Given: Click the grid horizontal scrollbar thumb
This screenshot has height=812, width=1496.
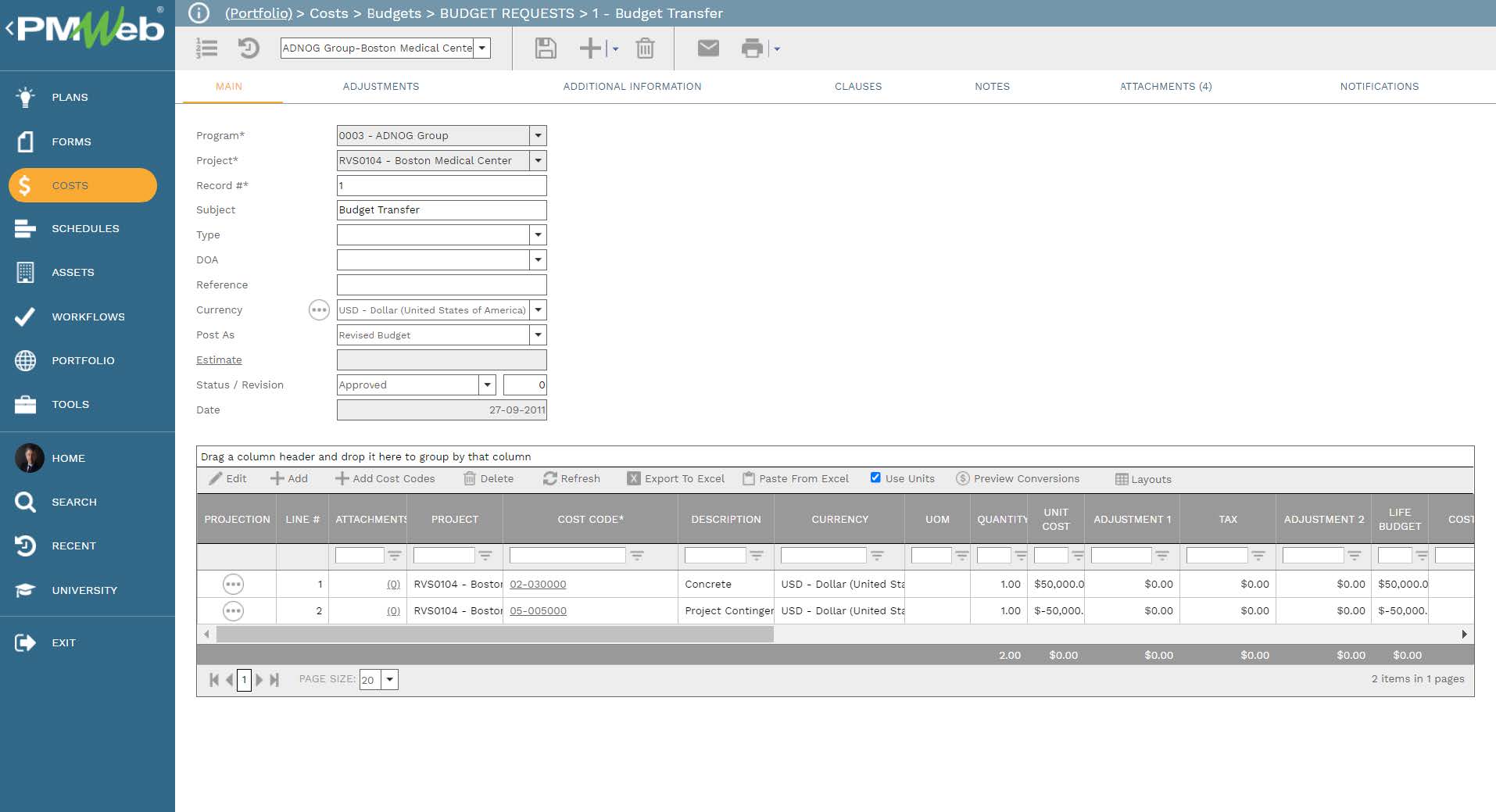Looking at the screenshot, I should 495,635.
